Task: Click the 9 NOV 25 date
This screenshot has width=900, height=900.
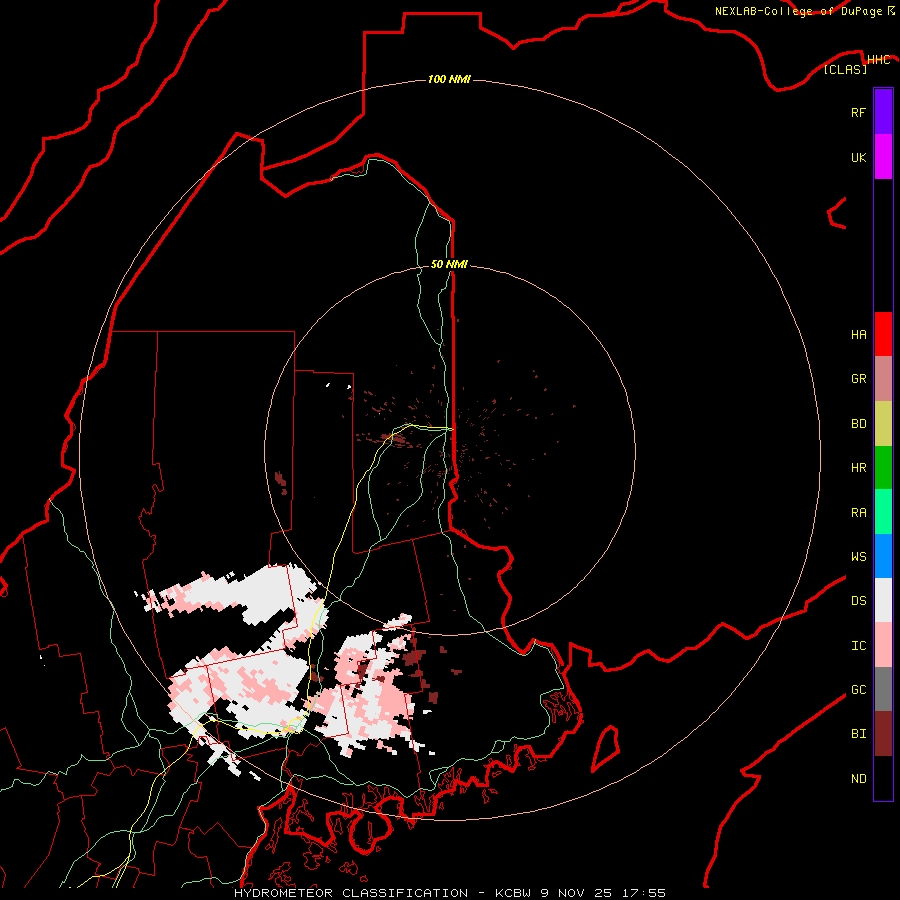Action: tap(576, 893)
